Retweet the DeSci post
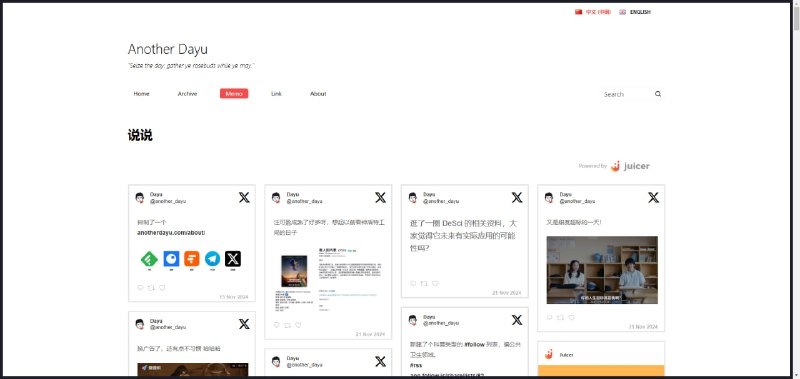 (424, 284)
